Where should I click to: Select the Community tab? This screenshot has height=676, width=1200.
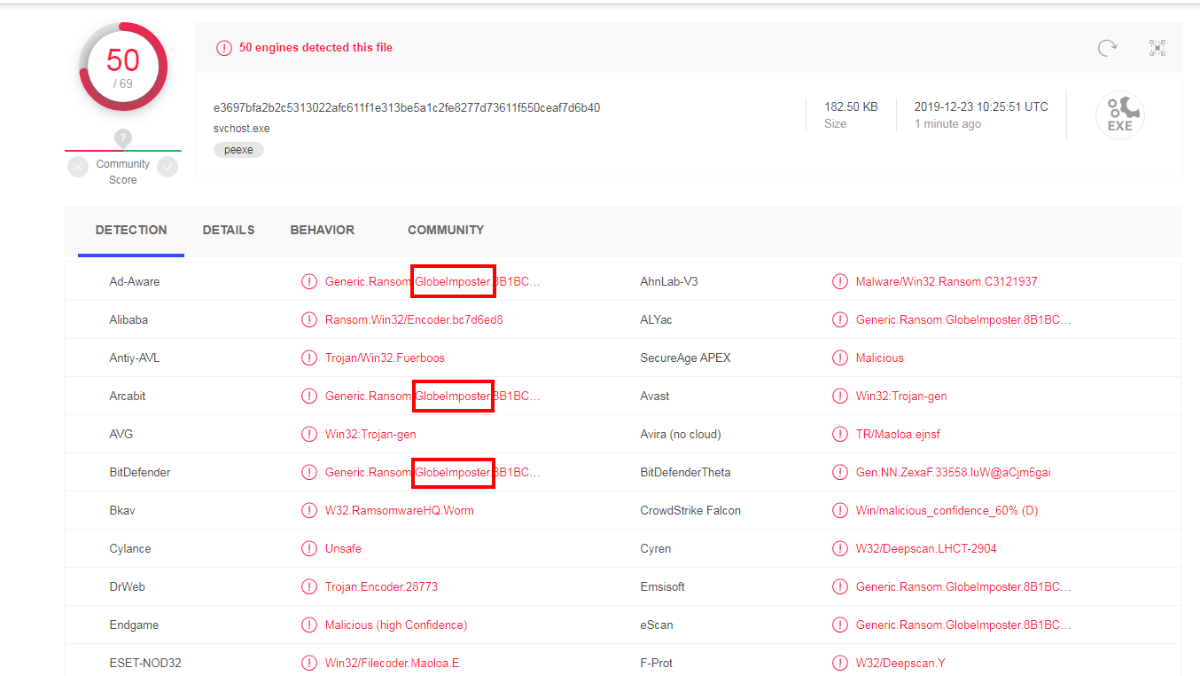(445, 230)
